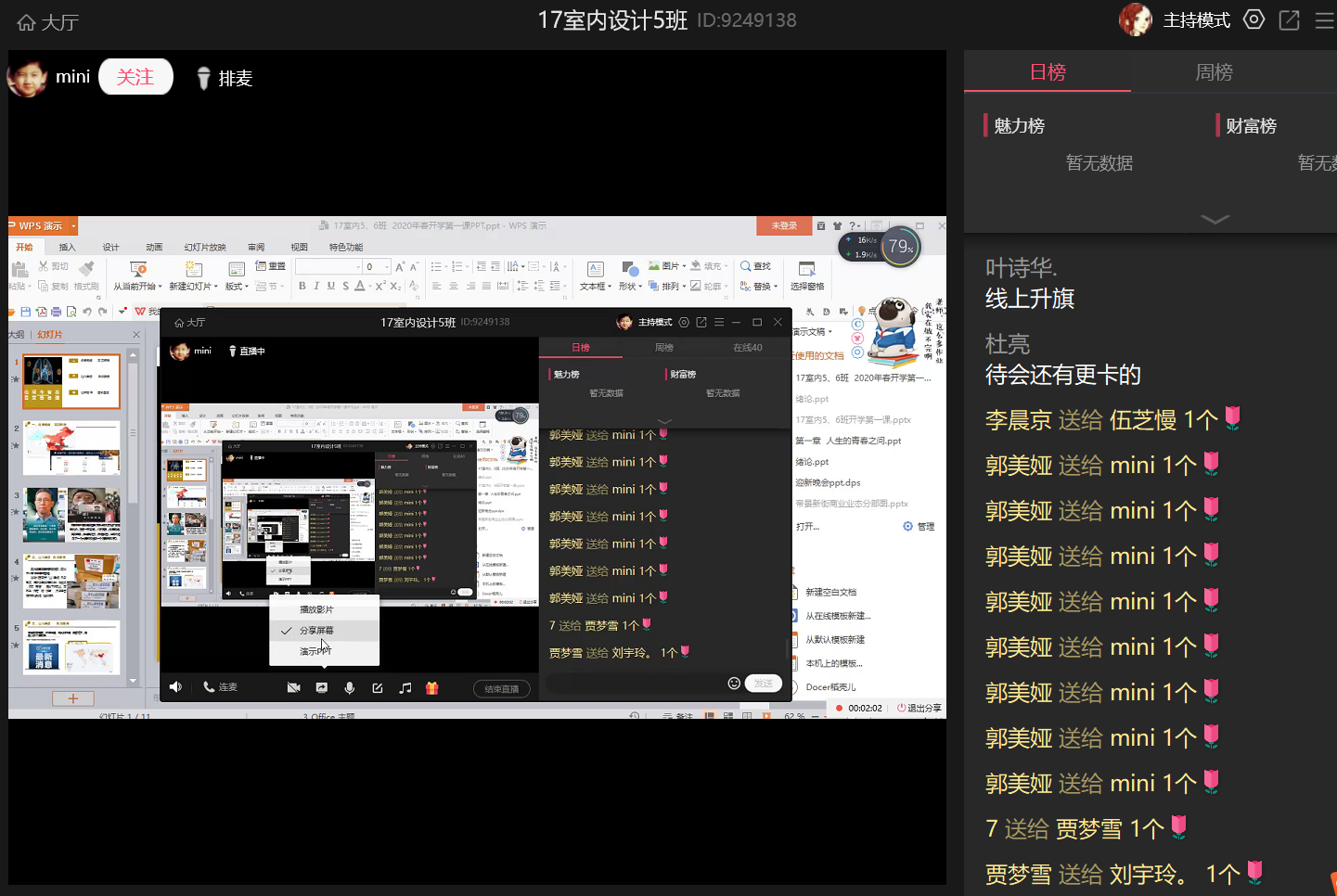
Task: Click the gift row 贾梦雪 送给 刘宇玲
Action: [x=1125, y=874]
